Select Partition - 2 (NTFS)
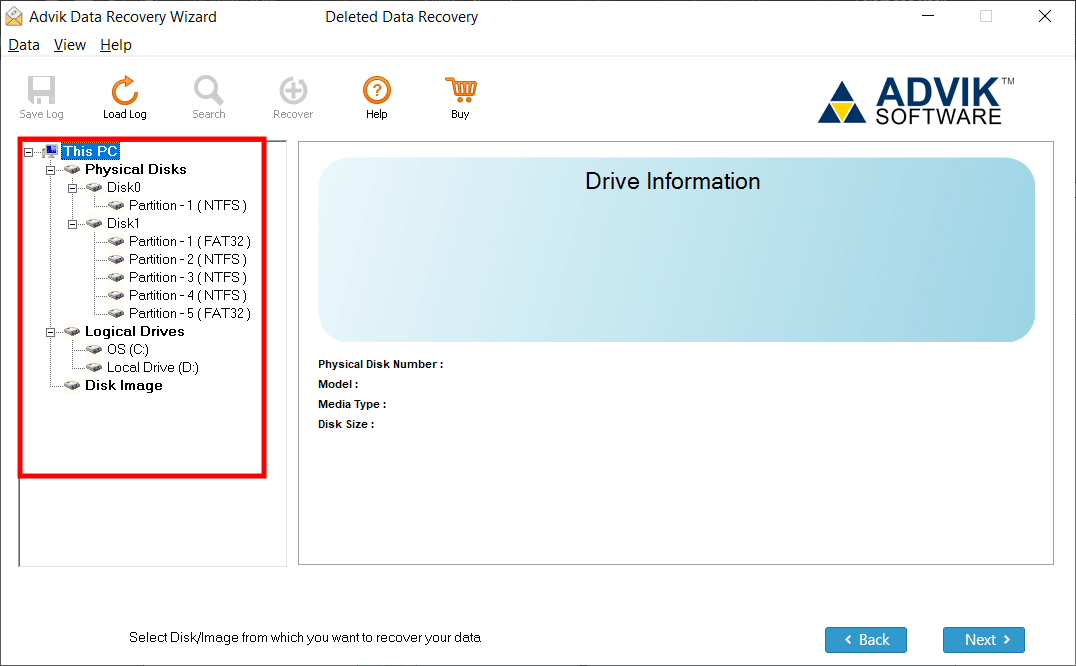This screenshot has width=1076, height=666. tap(188, 259)
